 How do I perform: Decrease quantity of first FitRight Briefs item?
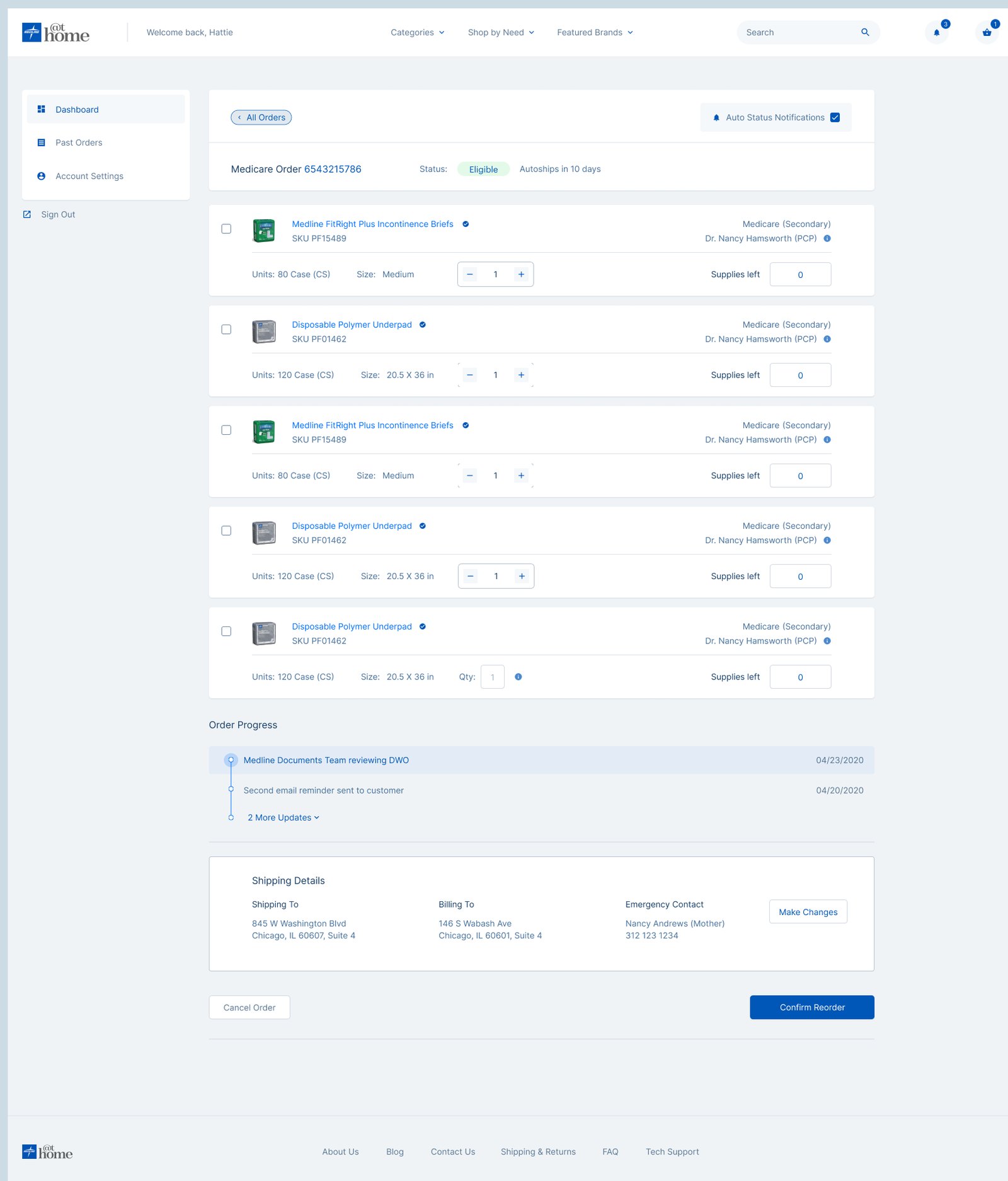(x=470, y=274)
